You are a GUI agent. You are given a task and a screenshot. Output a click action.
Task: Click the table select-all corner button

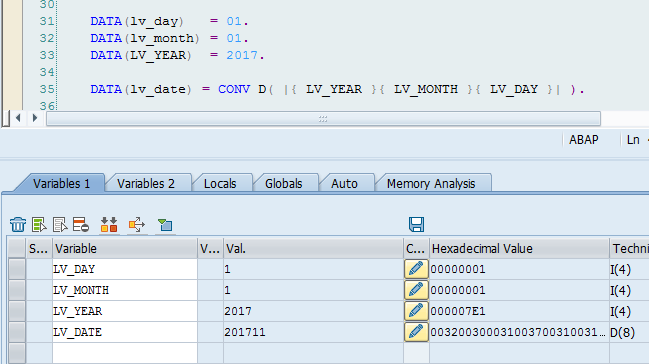tap(17, 248)
